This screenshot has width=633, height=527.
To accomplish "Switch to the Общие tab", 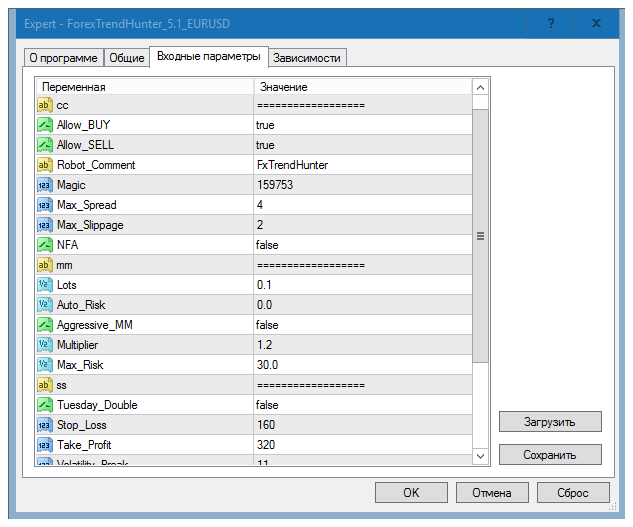I will (126, 58).
